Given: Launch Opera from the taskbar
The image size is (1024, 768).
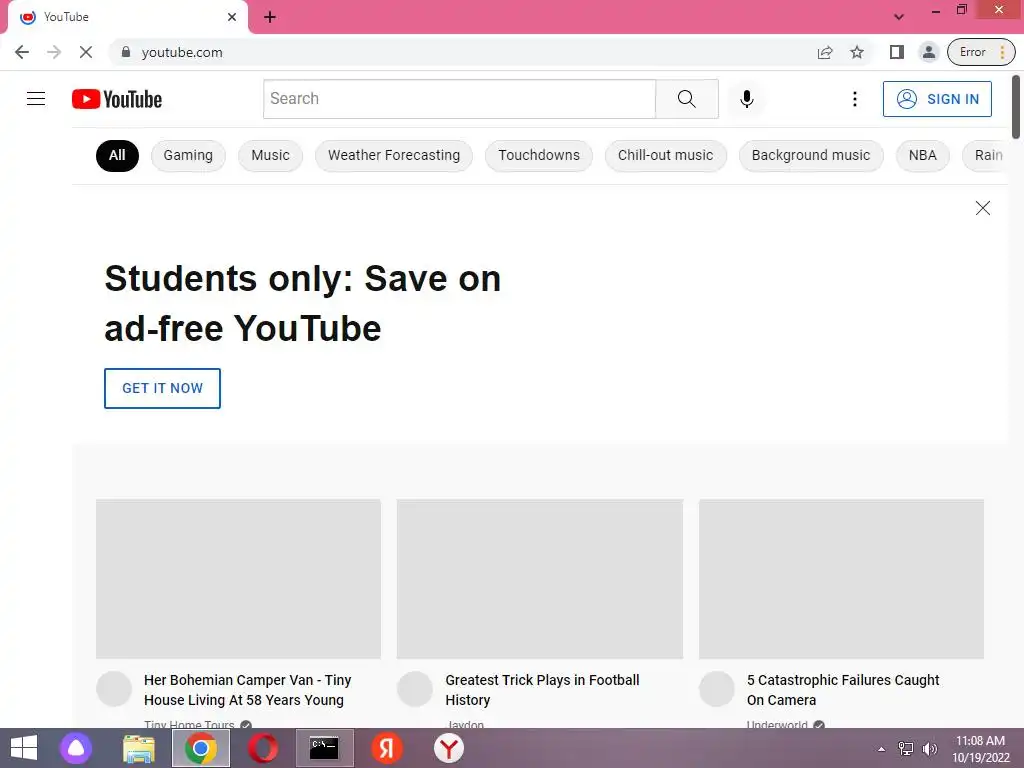Looking at the screenshot, I should pyautogui.click(x=263, y=748).
